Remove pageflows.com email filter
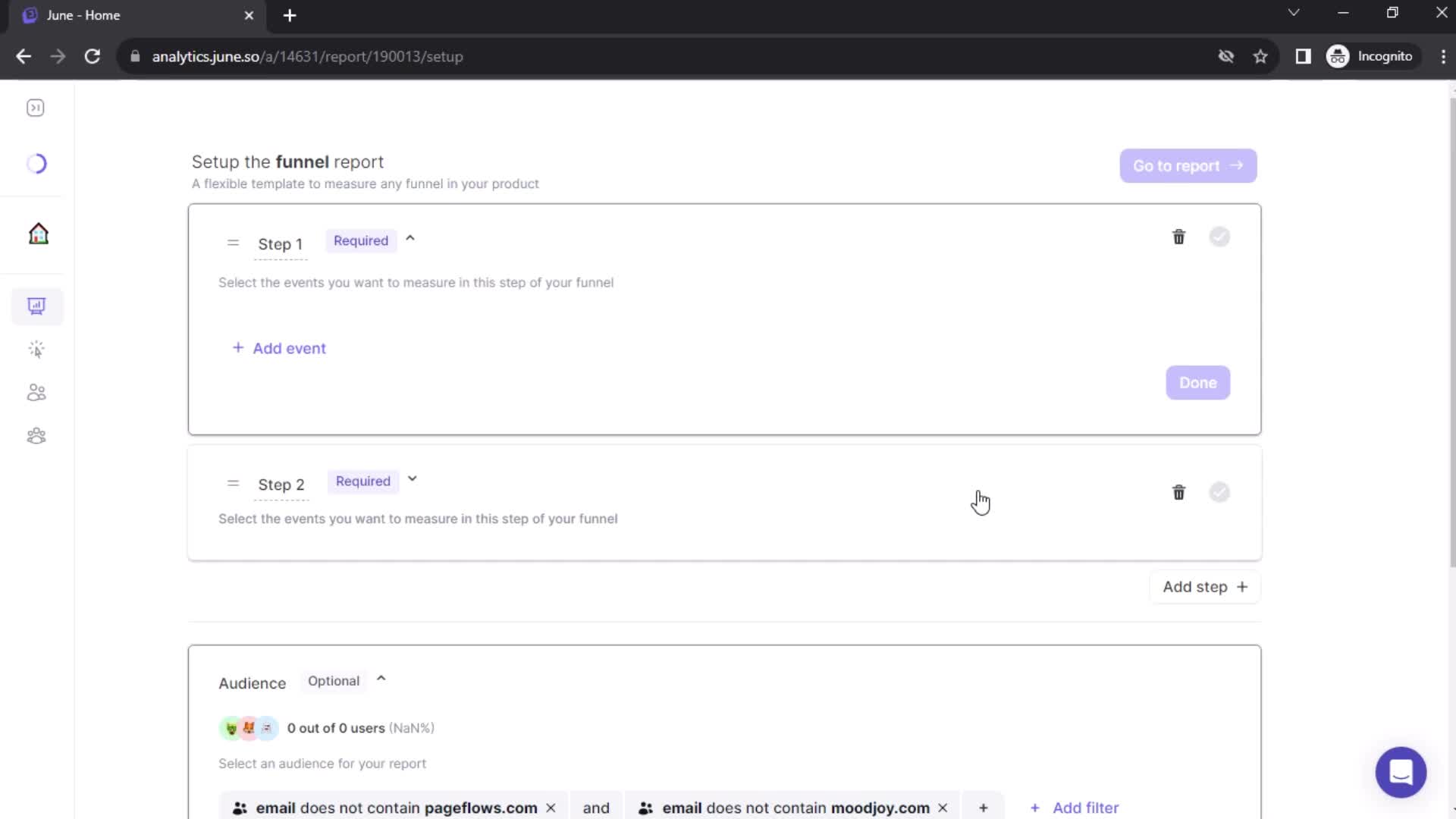The height and width of the screenshot is (819, 1456). 552,808
